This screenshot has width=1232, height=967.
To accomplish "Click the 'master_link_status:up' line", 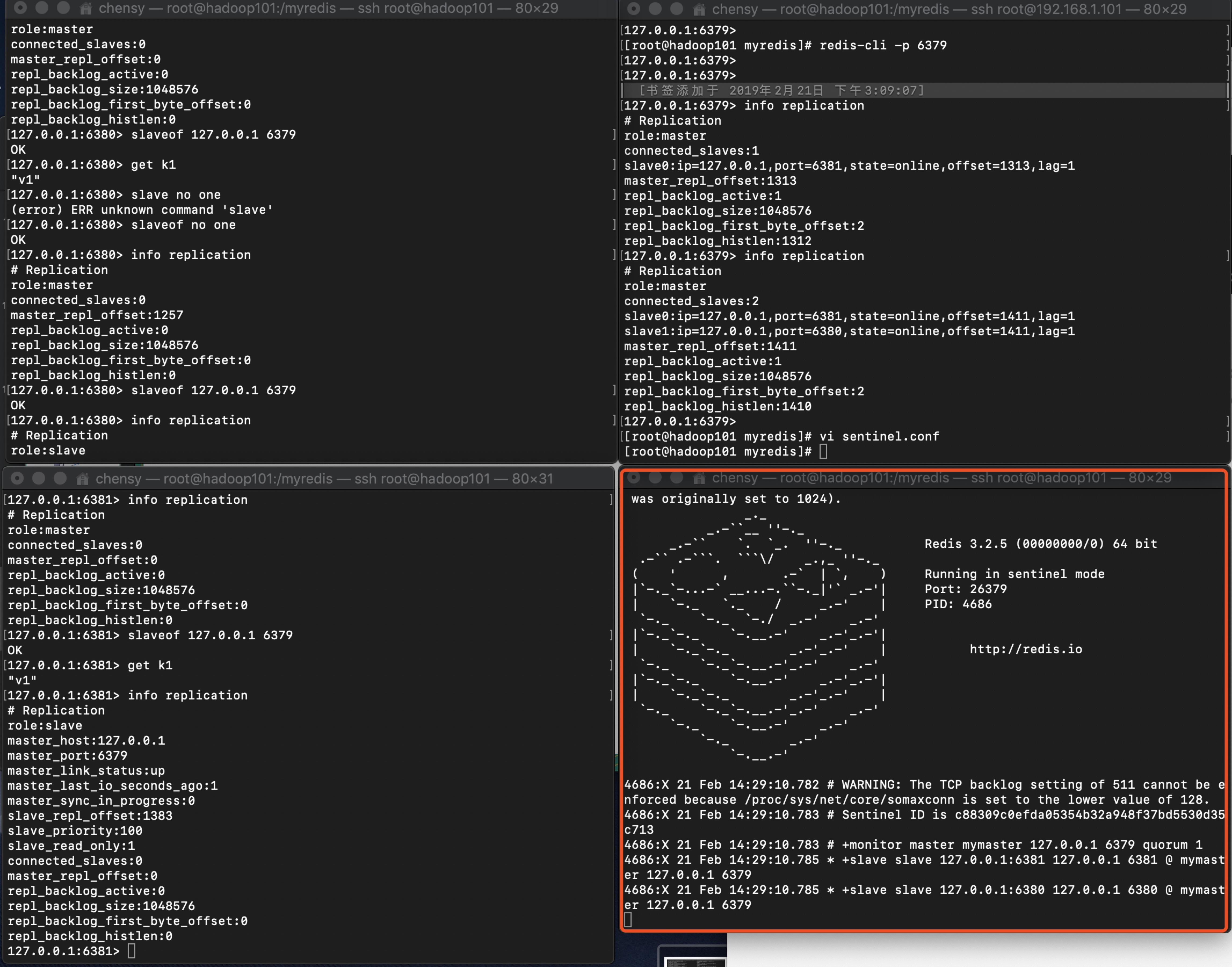I will tap(85, 771).
